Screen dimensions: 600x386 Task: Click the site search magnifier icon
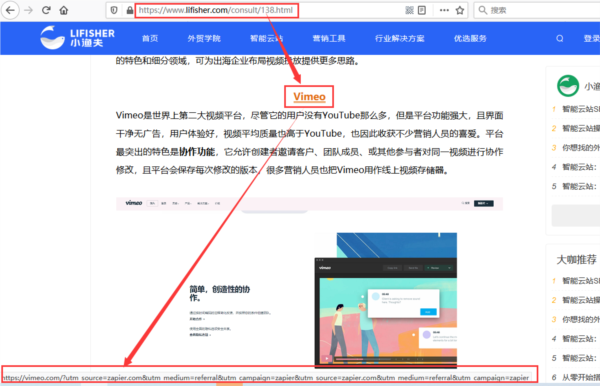point(560,38)
